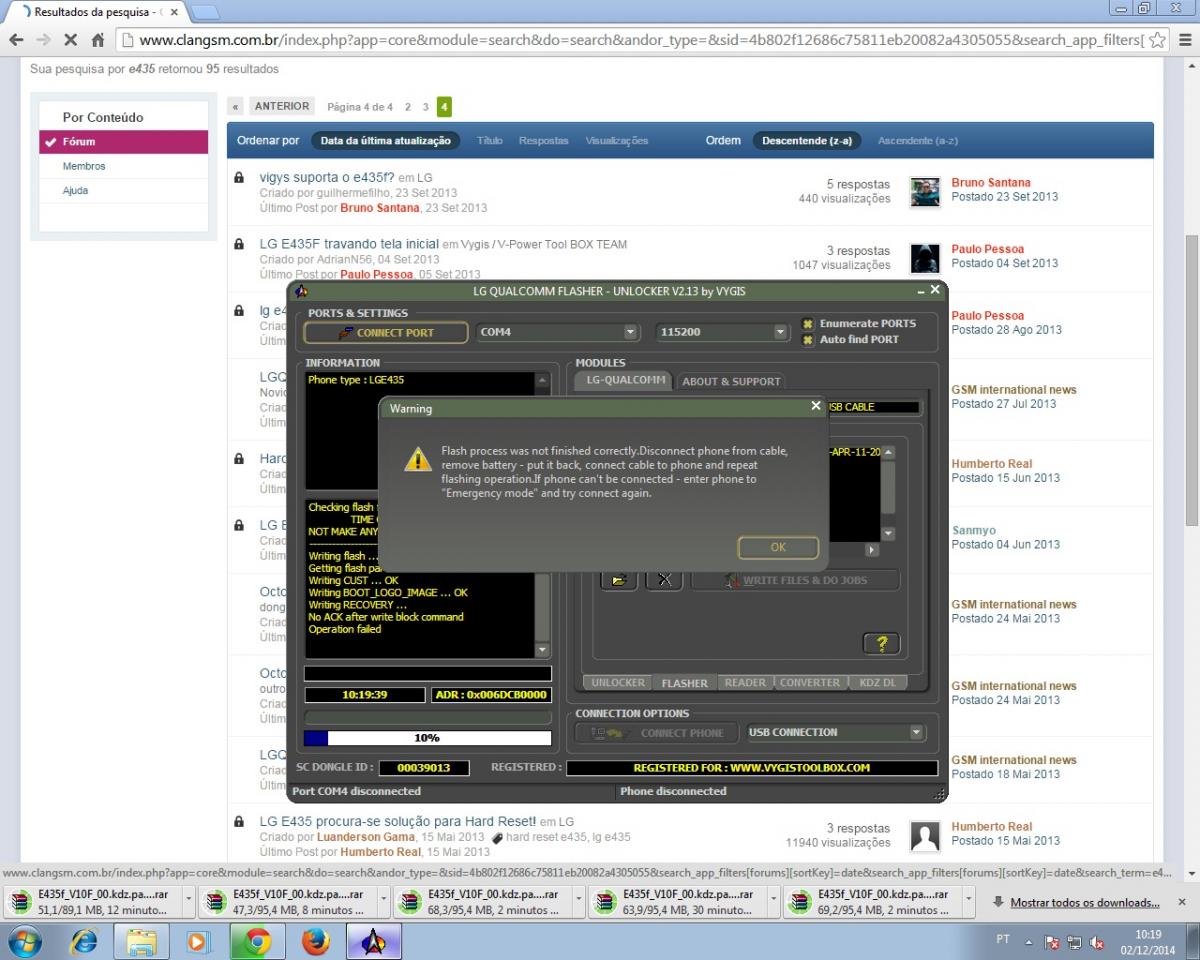This screenshot has width=1200, height=960.
Task: Toggle Auto find PORT checkbox
Action: pyautogui.click(x=808, y=340)
